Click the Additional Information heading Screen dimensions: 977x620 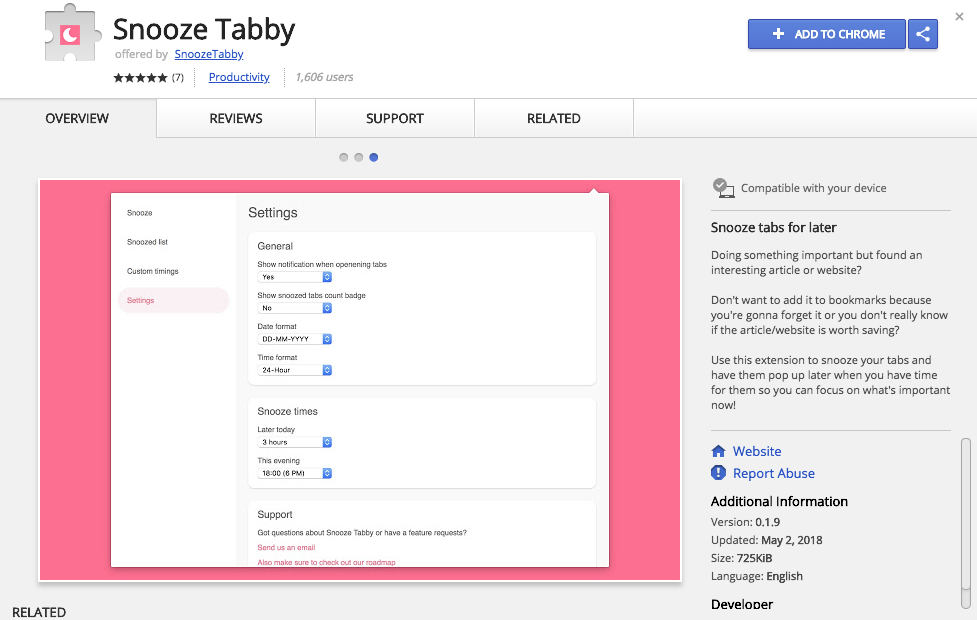[779, 502]
